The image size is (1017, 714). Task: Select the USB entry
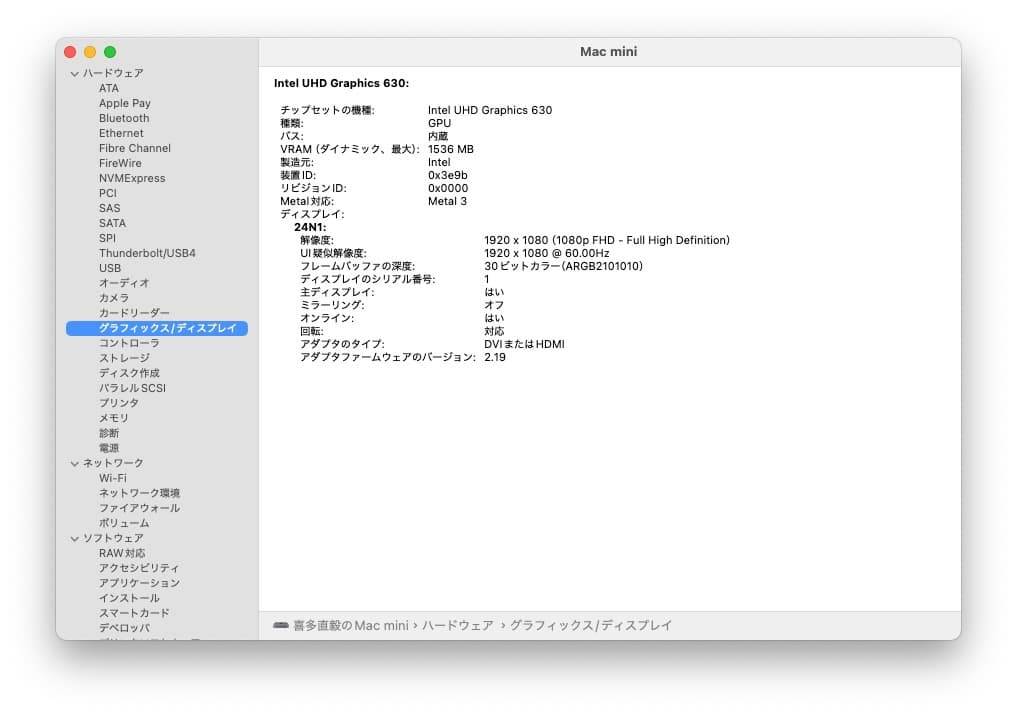tap(108, 267)
